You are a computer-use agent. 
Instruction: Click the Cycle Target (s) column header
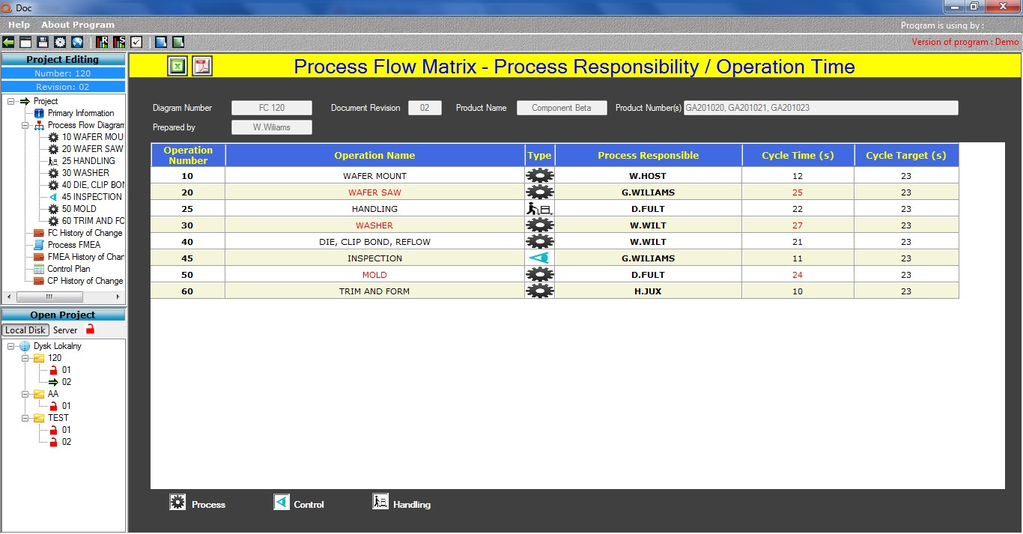click(906, 155)
